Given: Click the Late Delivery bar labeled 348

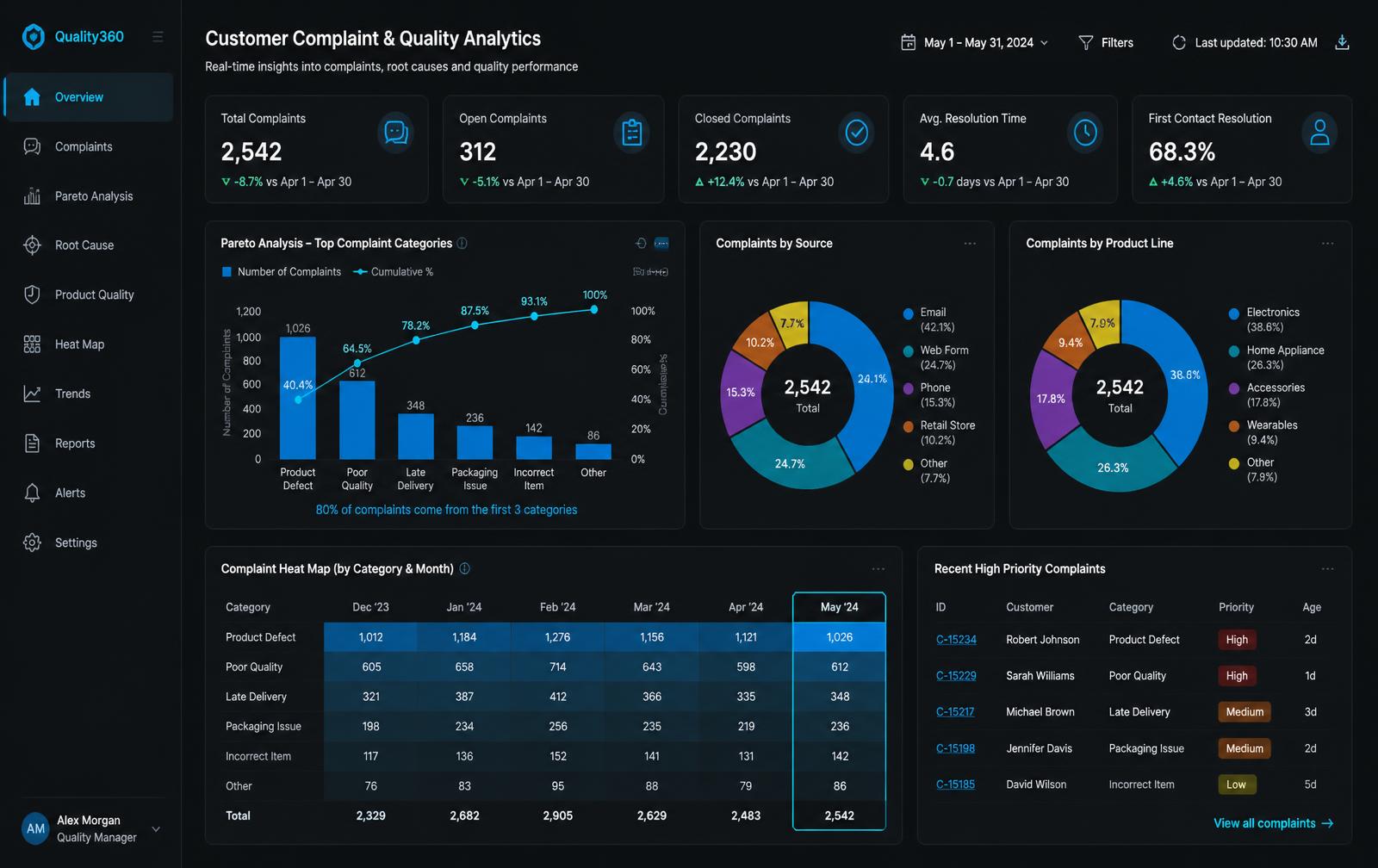Looking at the screenshot, I should point(416,437).
